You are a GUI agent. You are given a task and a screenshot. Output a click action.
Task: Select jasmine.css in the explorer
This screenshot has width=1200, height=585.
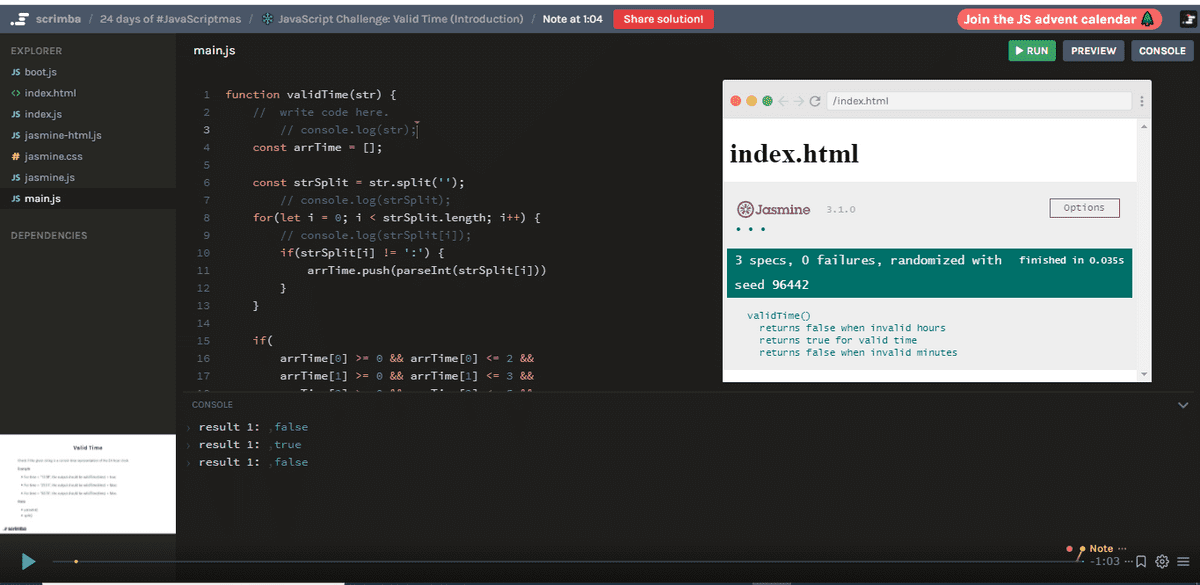coord(54,156)
